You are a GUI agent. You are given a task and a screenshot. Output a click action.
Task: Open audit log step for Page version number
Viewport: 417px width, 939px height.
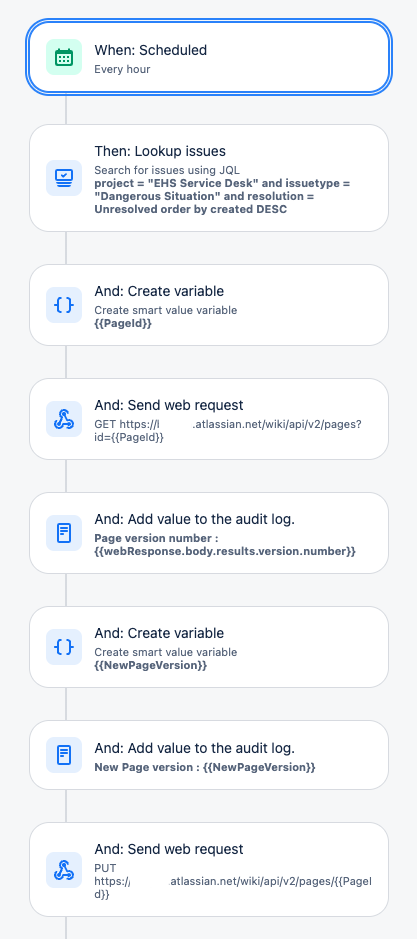[x=208, y=533]
